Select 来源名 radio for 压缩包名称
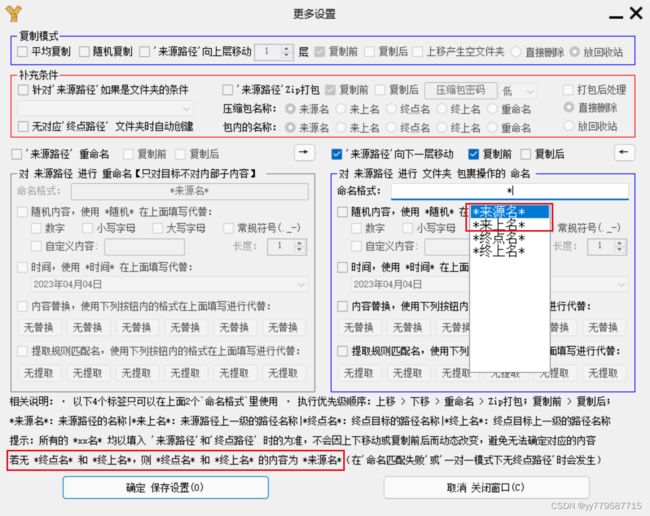Image resolution: width=650 pixels, height=516 pixels. coord(290,109)
